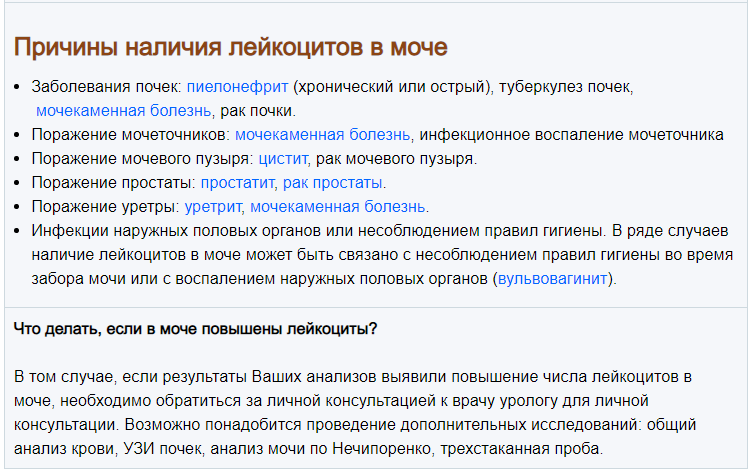The image size is (752, 473).
Task: Open the пиелонефрит link
Action: 237,87
